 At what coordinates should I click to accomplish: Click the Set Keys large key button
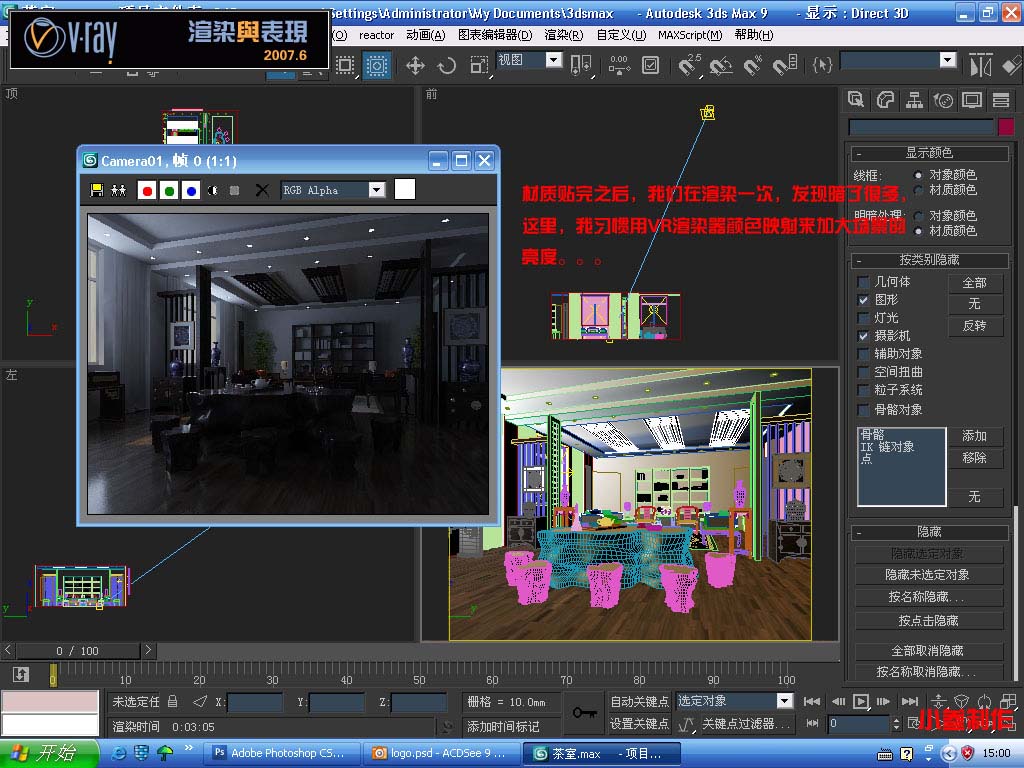pos(584,712)
